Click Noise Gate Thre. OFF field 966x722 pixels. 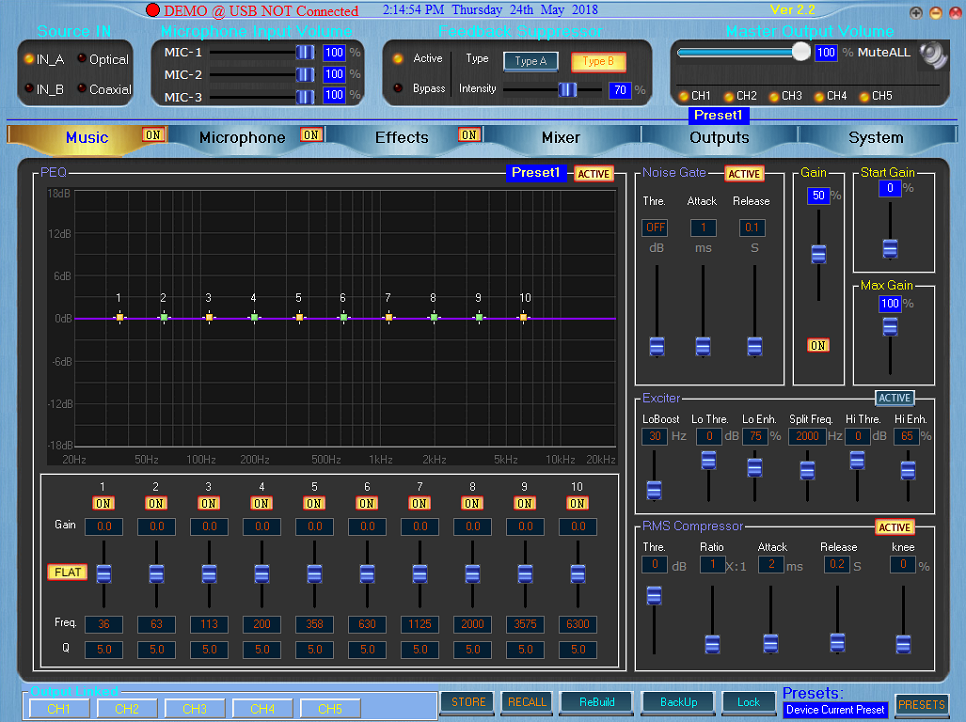tap(655, 227)
